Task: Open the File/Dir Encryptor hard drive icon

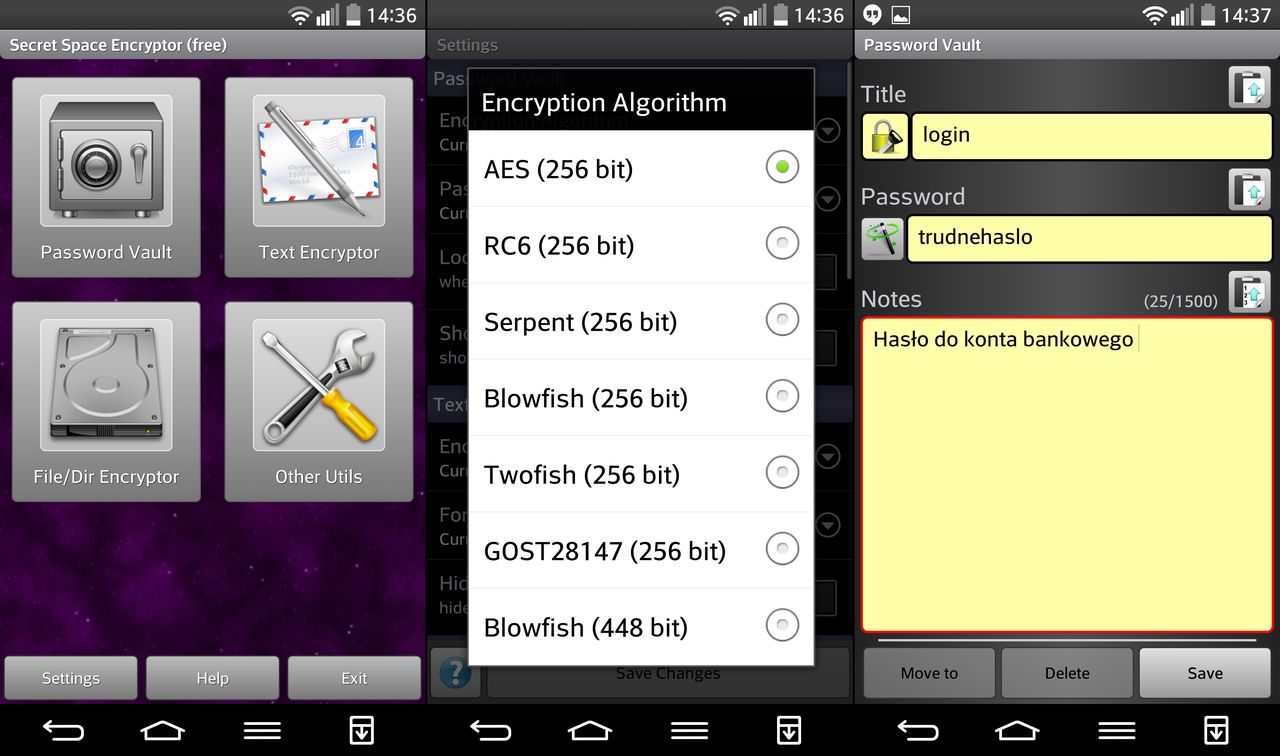Action: (x=106, y=385)
